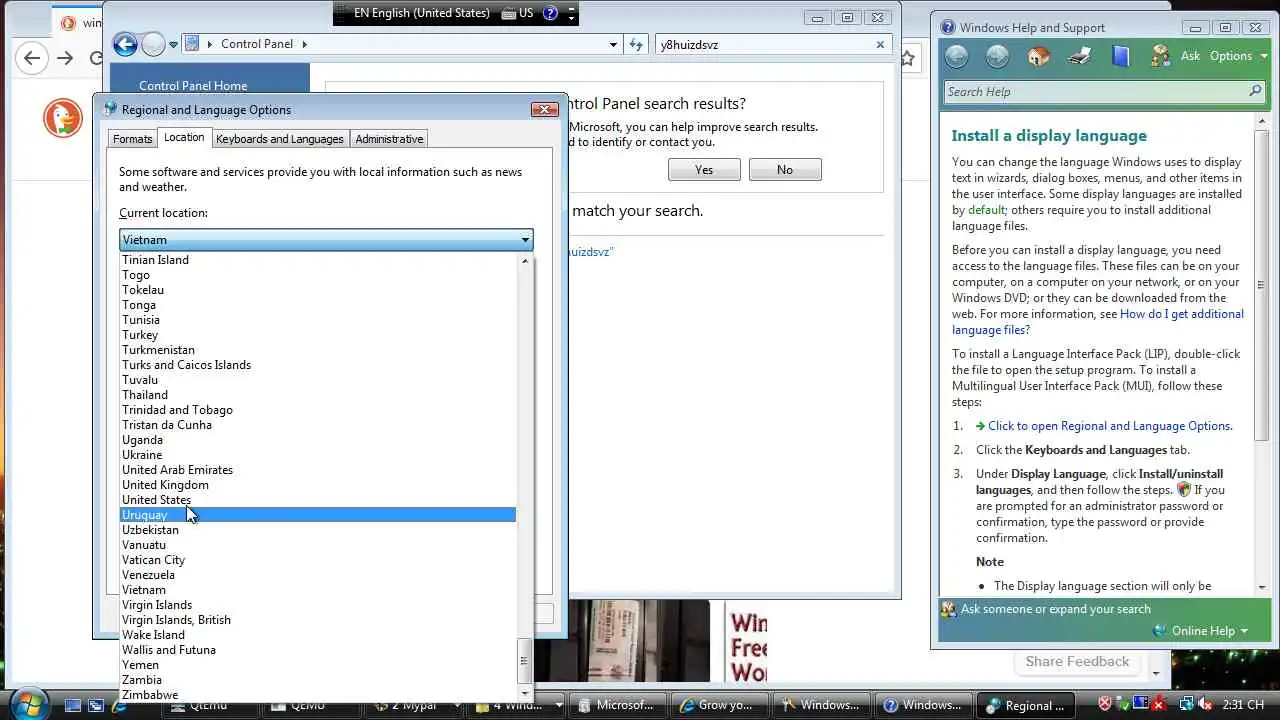Click No to decline improving search results
1280x720 pixels.
[x=785, y=170]
